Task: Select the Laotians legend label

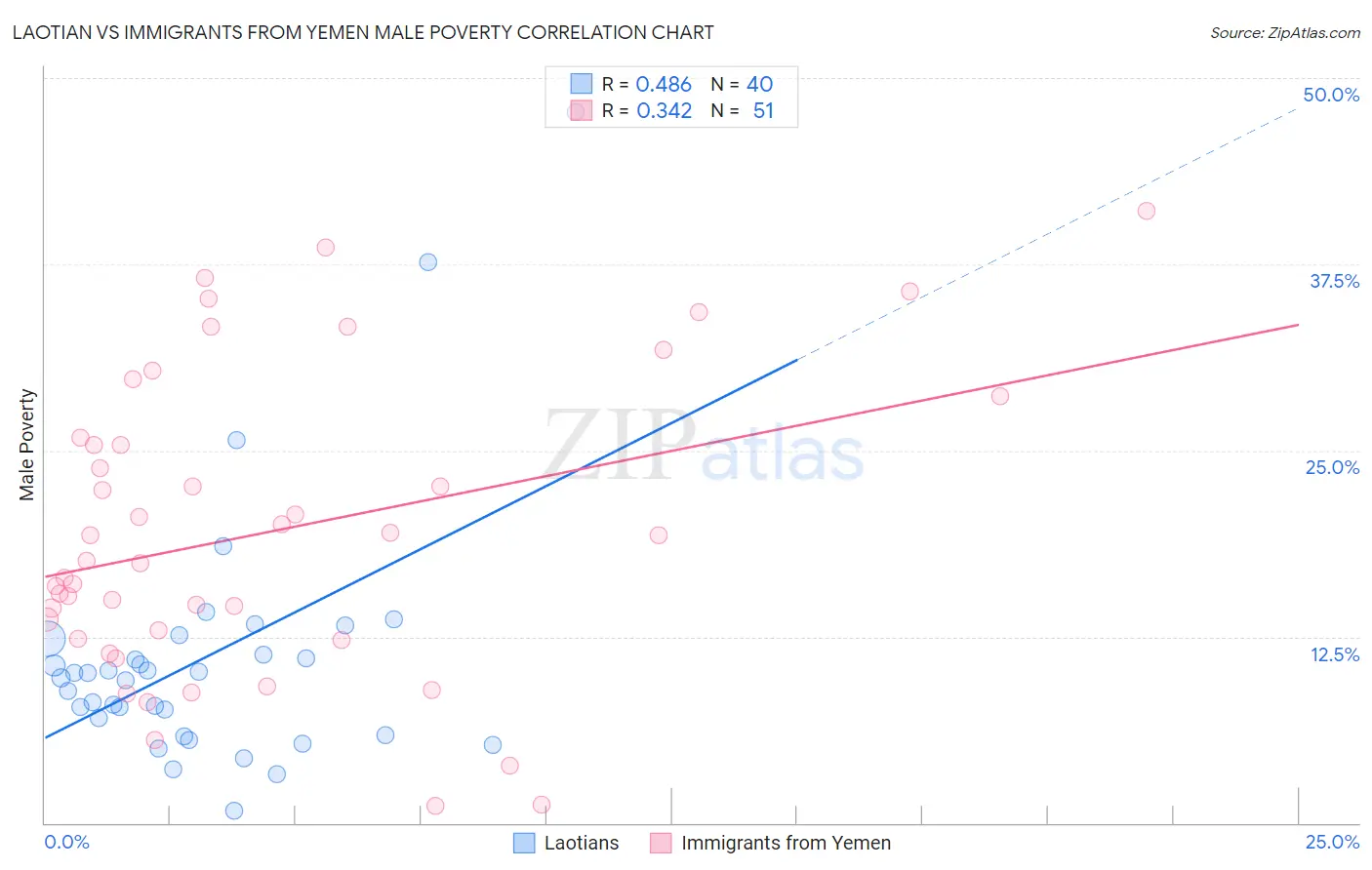Action: tap(582, 843)
